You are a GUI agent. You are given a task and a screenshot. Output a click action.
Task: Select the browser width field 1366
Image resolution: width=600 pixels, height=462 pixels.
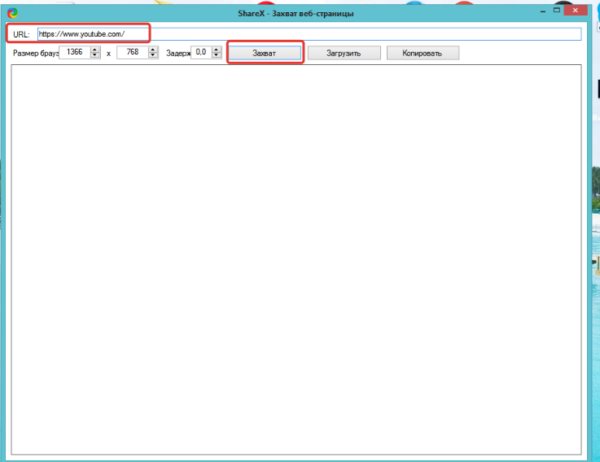coord(75,52)
